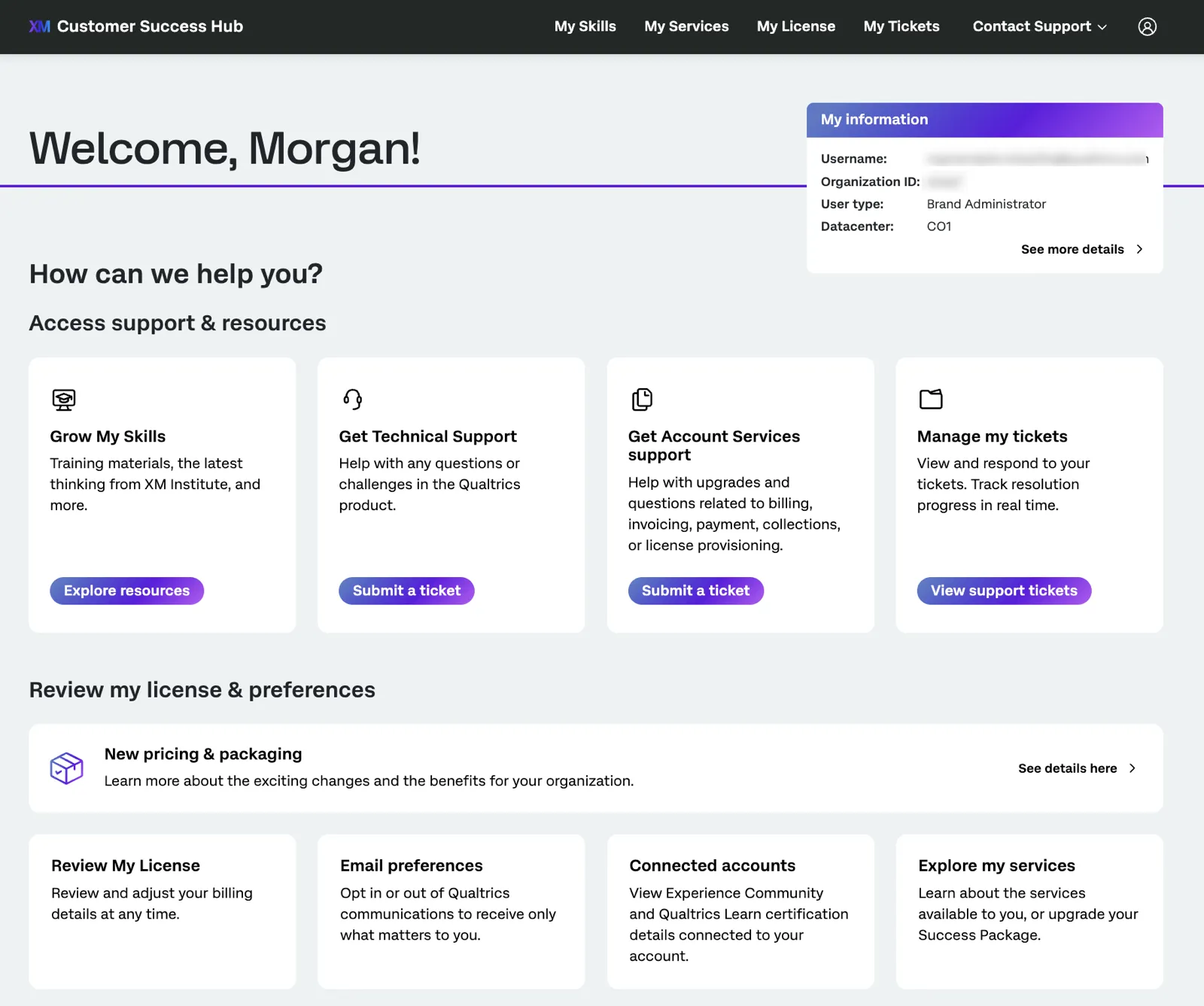1204x1006 pixels.
Task: Select the Brand Administrator user type value
Action: 986,204
